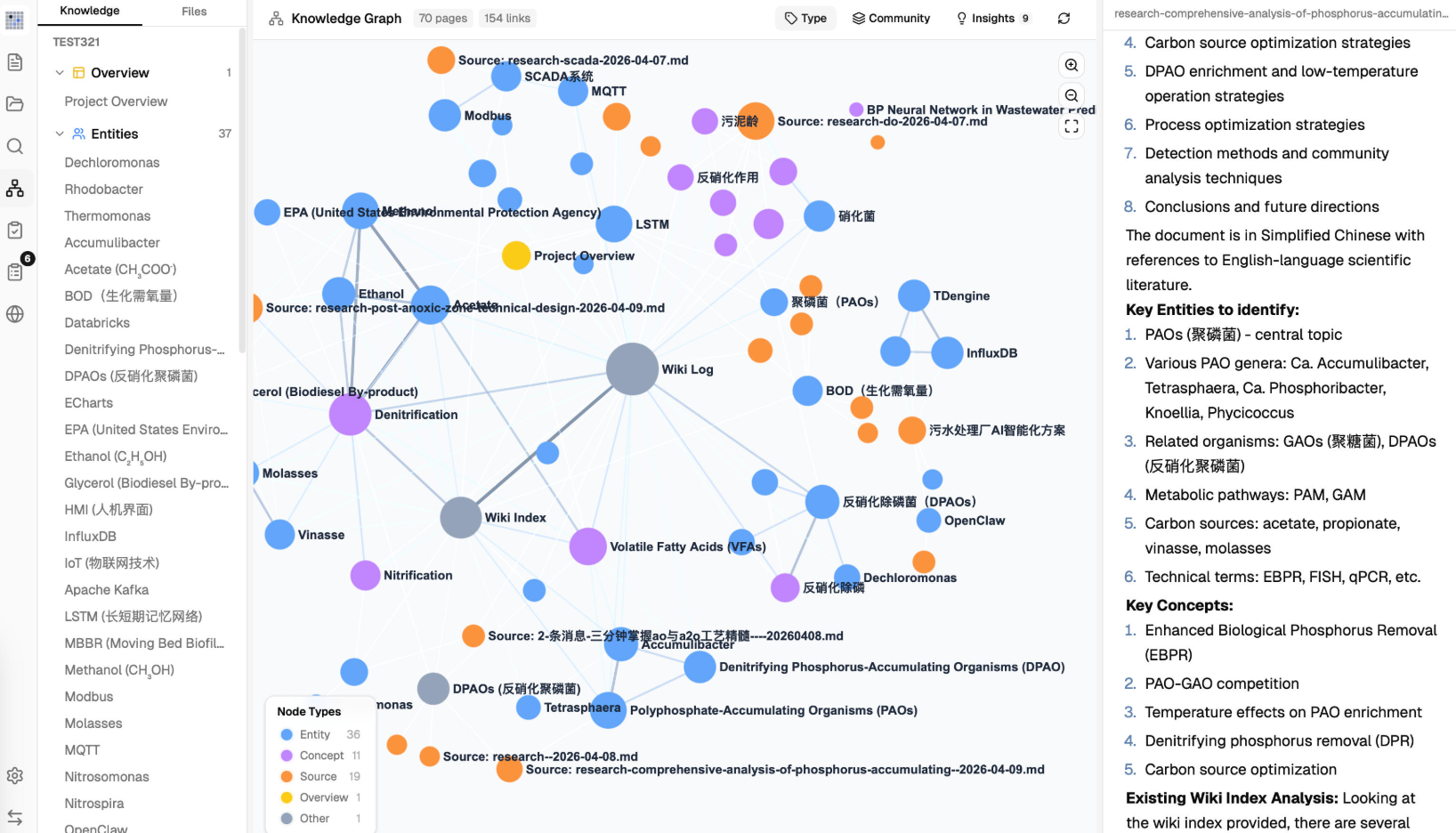The width and height of the screenshot is (1456, 833).
Task: Collapse the Entities tree section
Action: (x=60, y=133)
